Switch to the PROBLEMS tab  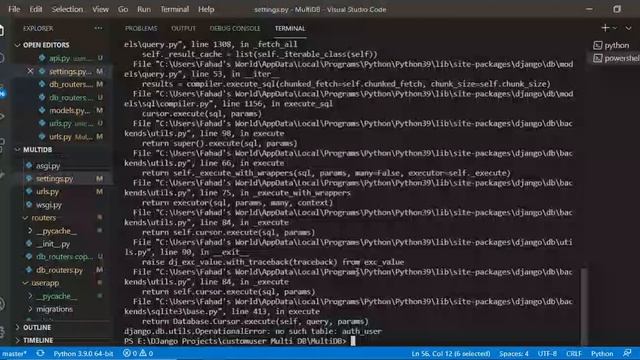[141, 29]
